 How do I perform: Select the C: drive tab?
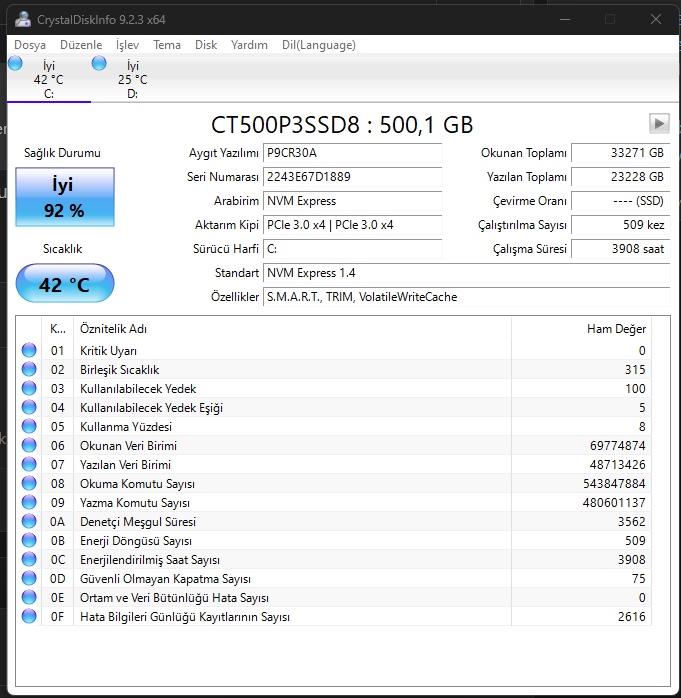49,79
